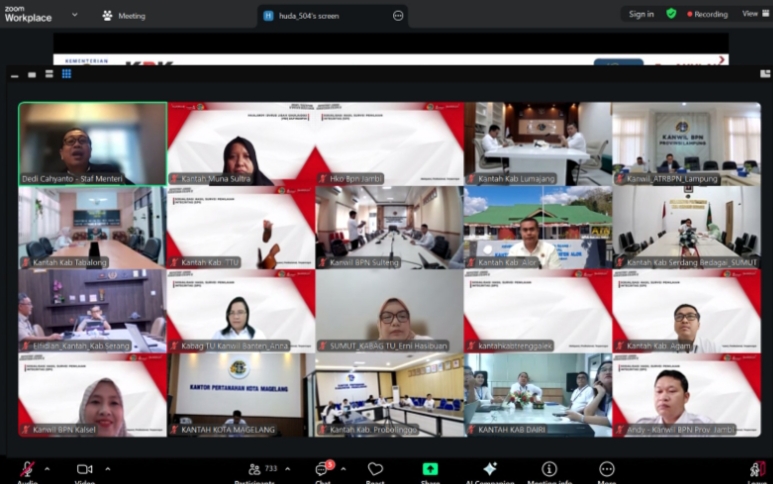Select the Meeting tab
Screen dimensions: 773x484
coord(124,16)
